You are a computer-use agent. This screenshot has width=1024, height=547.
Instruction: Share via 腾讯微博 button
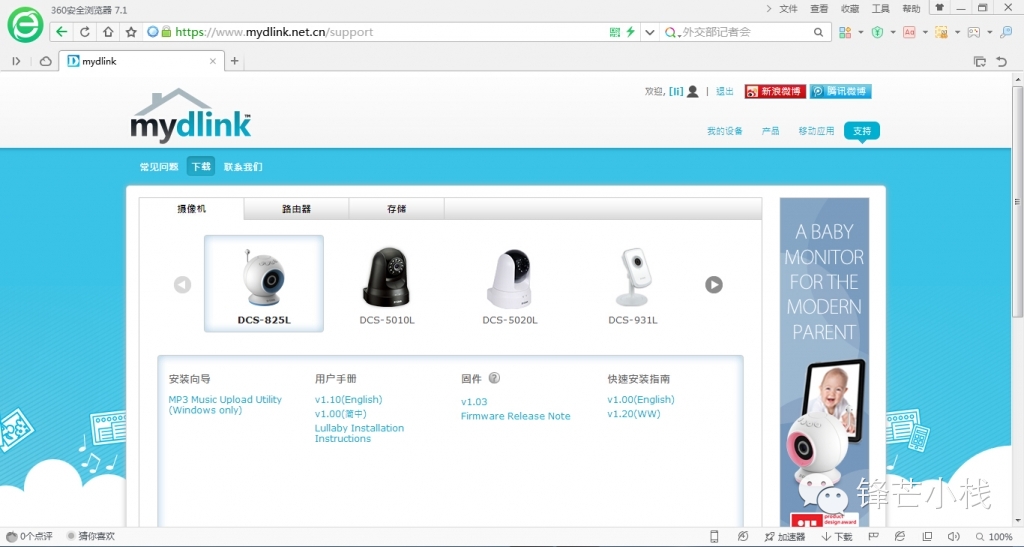click(840, 91)
